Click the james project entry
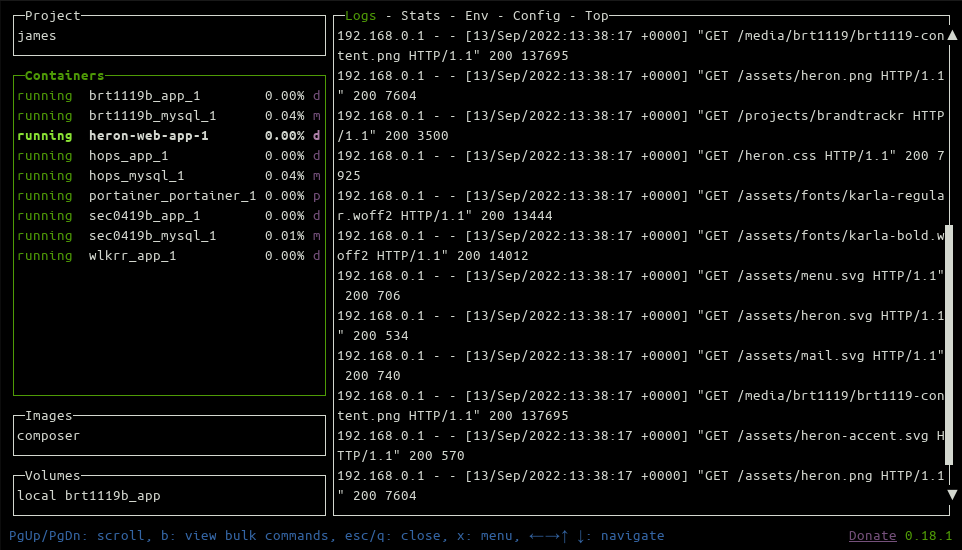The image size is (962, 550). click(37, 36)
